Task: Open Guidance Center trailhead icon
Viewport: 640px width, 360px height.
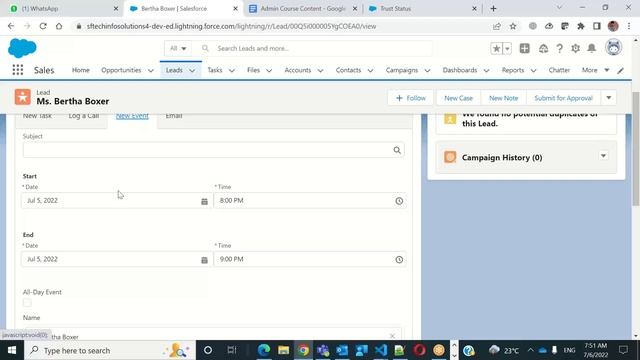Action: pos(543,48)
